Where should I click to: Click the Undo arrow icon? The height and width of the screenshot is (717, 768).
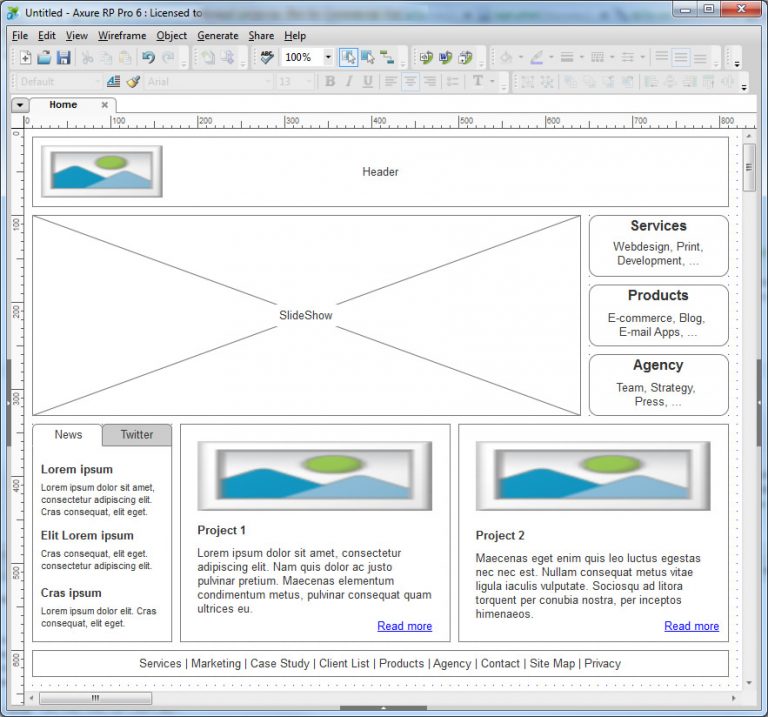click(148, 58)
